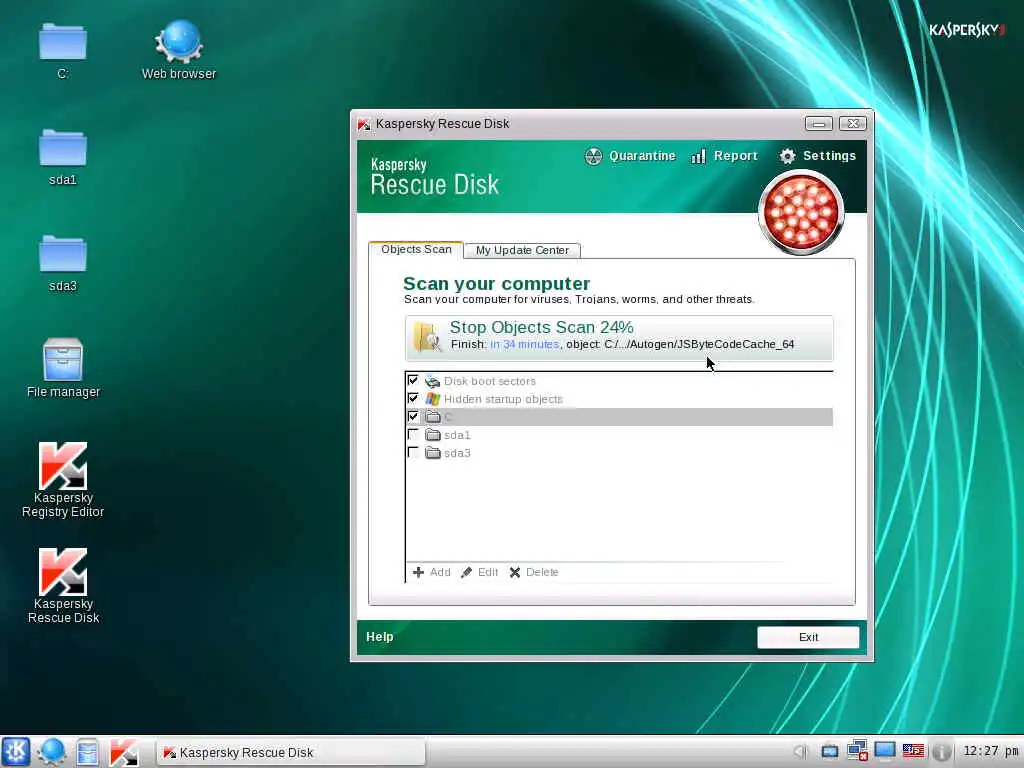The width and height of the screenshot is (1024, 768).
Task: Click the info tray icon
Action: 941,752
